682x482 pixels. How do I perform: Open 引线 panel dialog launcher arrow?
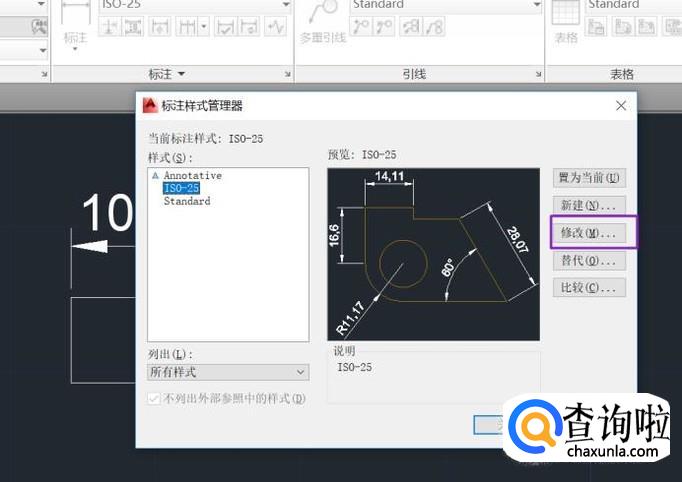(538, 74)
